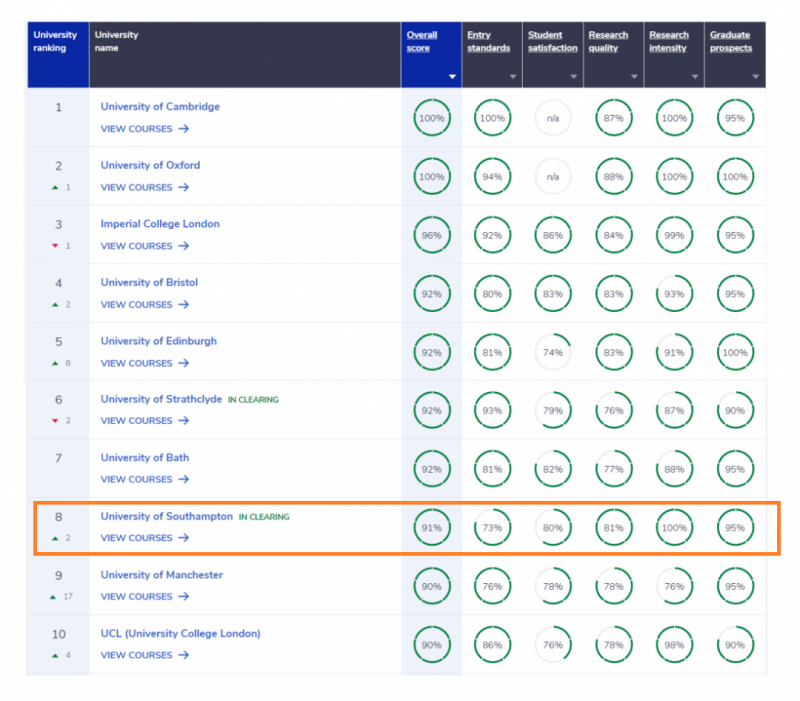Click Bristol entry standards 80% circle
The width and height of the screenshot is (800, 701).
(492, 294)
